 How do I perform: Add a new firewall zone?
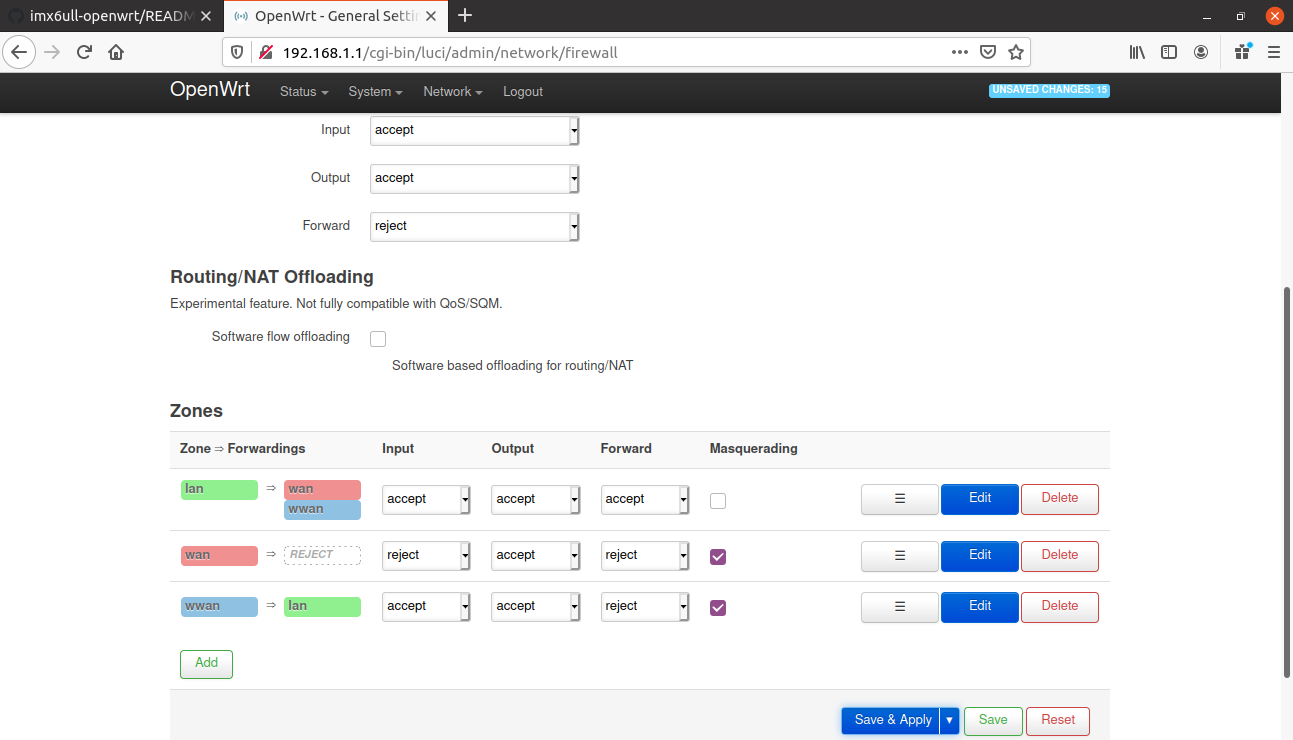click(206, 664)
